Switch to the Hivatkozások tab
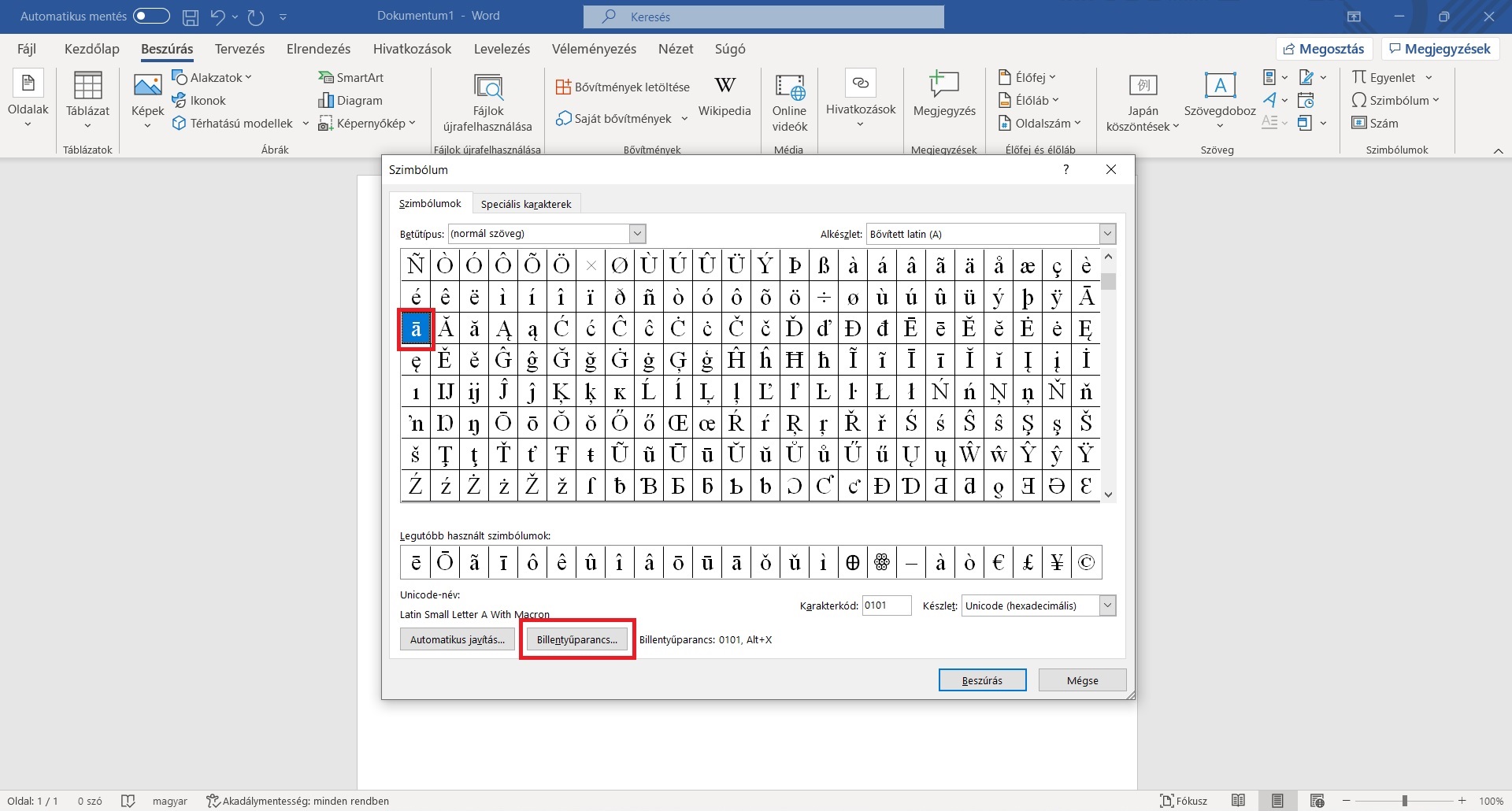 412,49
